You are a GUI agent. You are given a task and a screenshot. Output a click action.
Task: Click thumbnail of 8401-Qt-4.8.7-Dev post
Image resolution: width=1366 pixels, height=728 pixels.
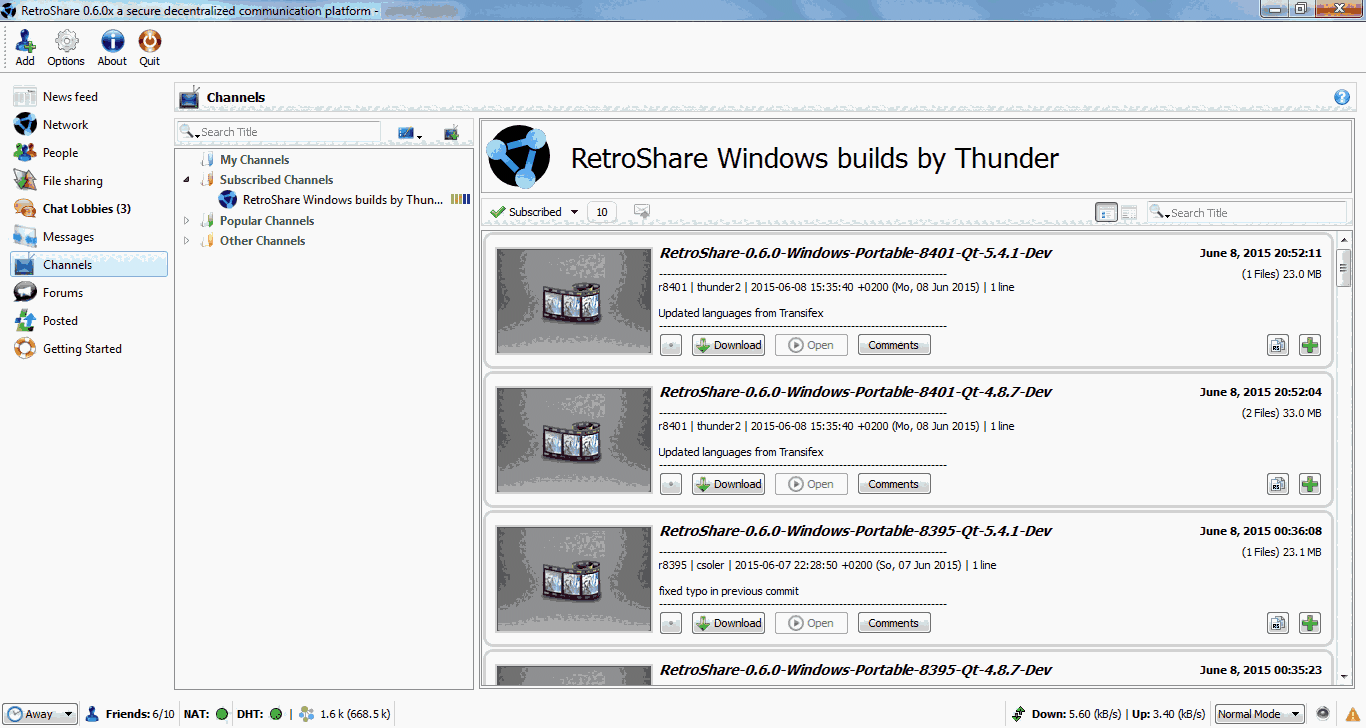tap(574, 440)
